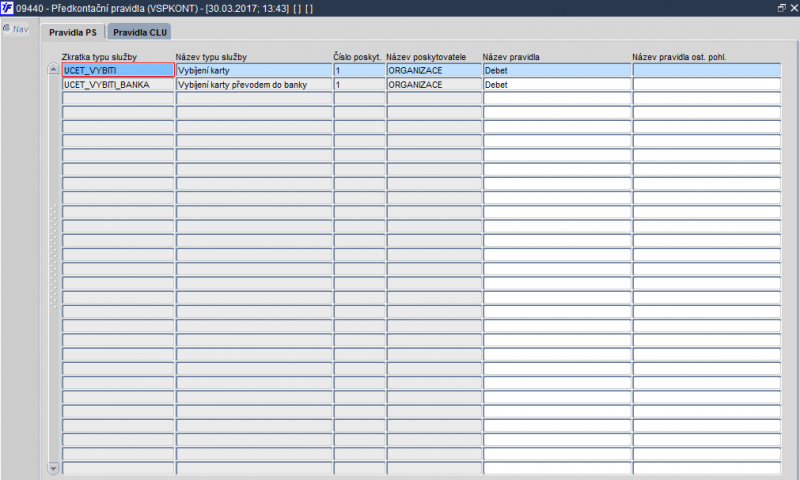The height and width of the screenshot is (480, 800).
Task: Click the scroll up arrow of the table
Action: click(x=53, y=69)
